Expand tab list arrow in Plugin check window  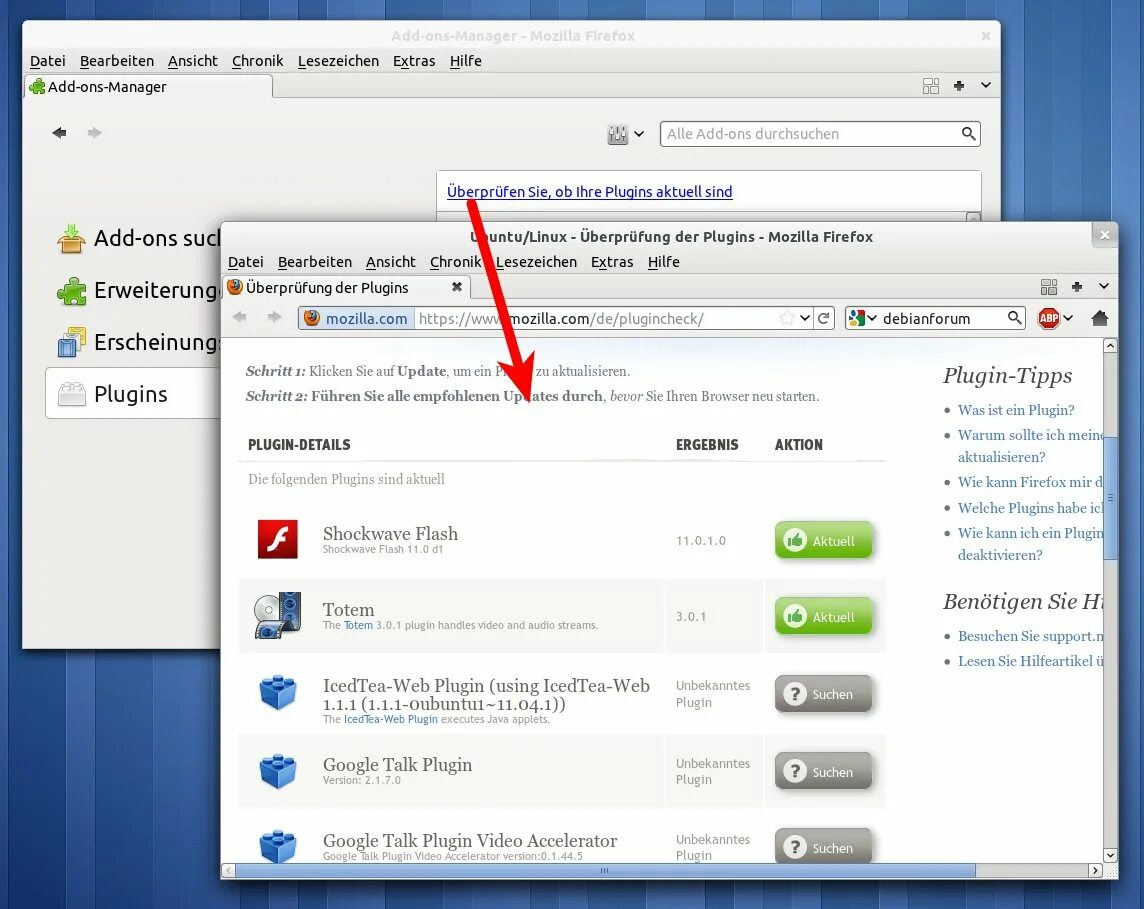[1104, 286]
